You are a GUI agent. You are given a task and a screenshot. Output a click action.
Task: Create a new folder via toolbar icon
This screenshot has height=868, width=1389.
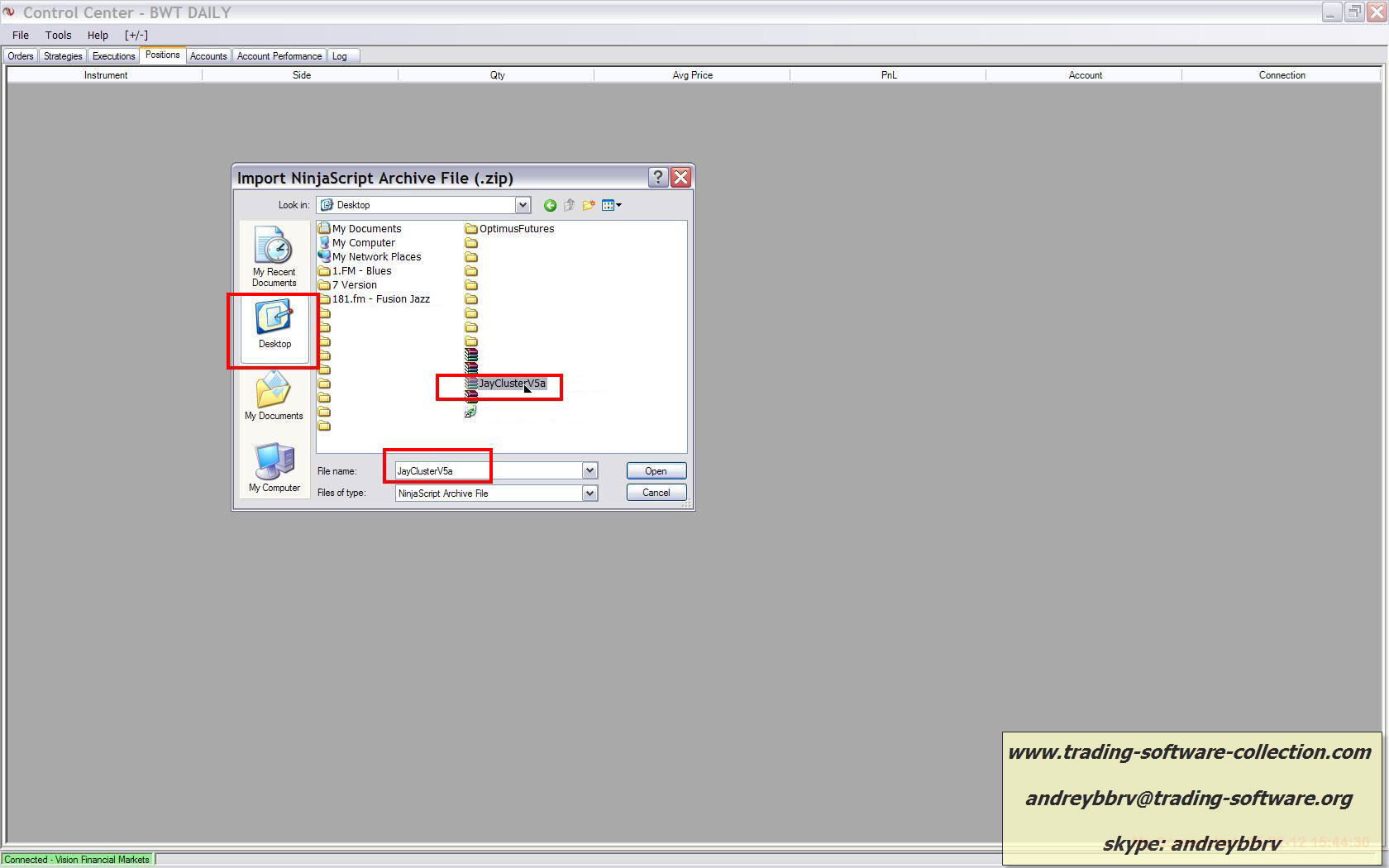[589, 205]
